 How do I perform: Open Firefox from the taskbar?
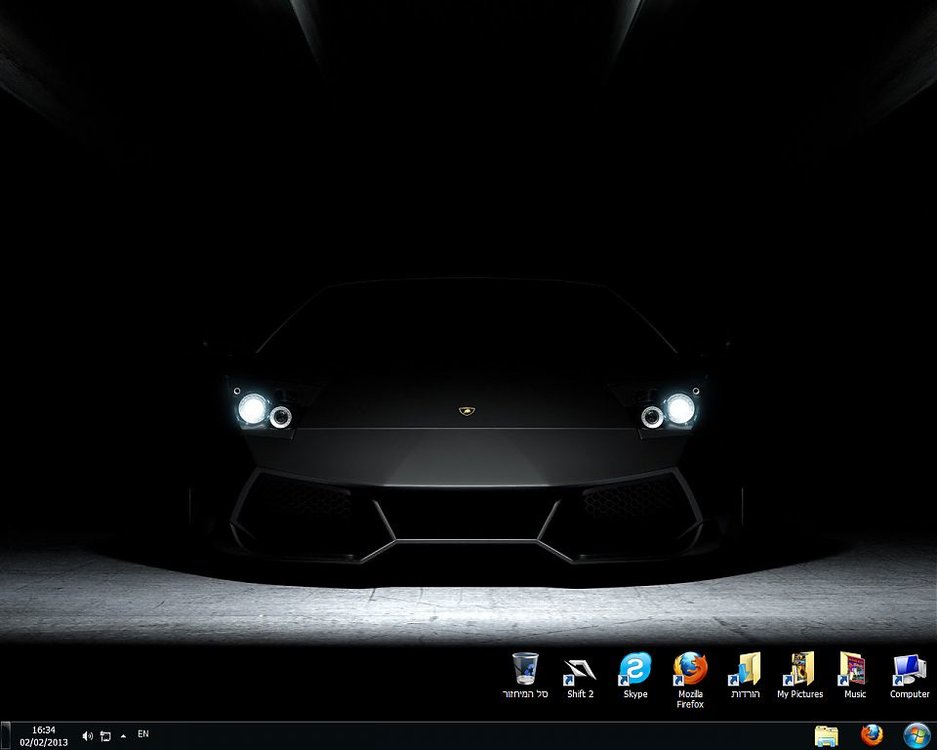(x=872, y=736)
